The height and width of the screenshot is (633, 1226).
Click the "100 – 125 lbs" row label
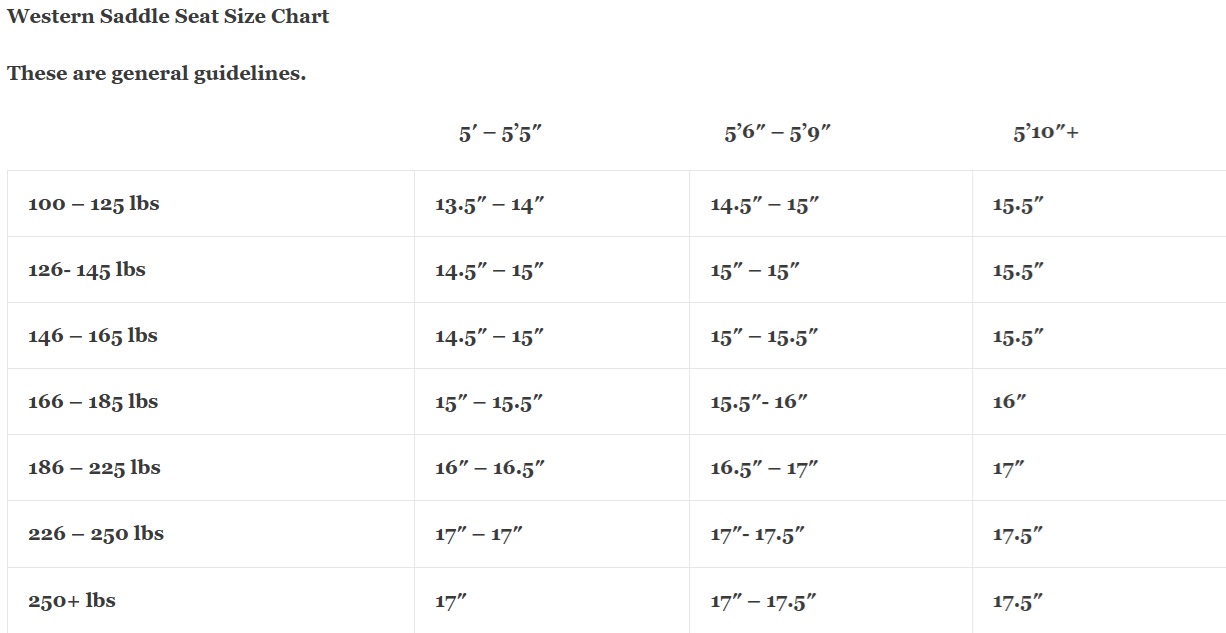pos(93,204)
